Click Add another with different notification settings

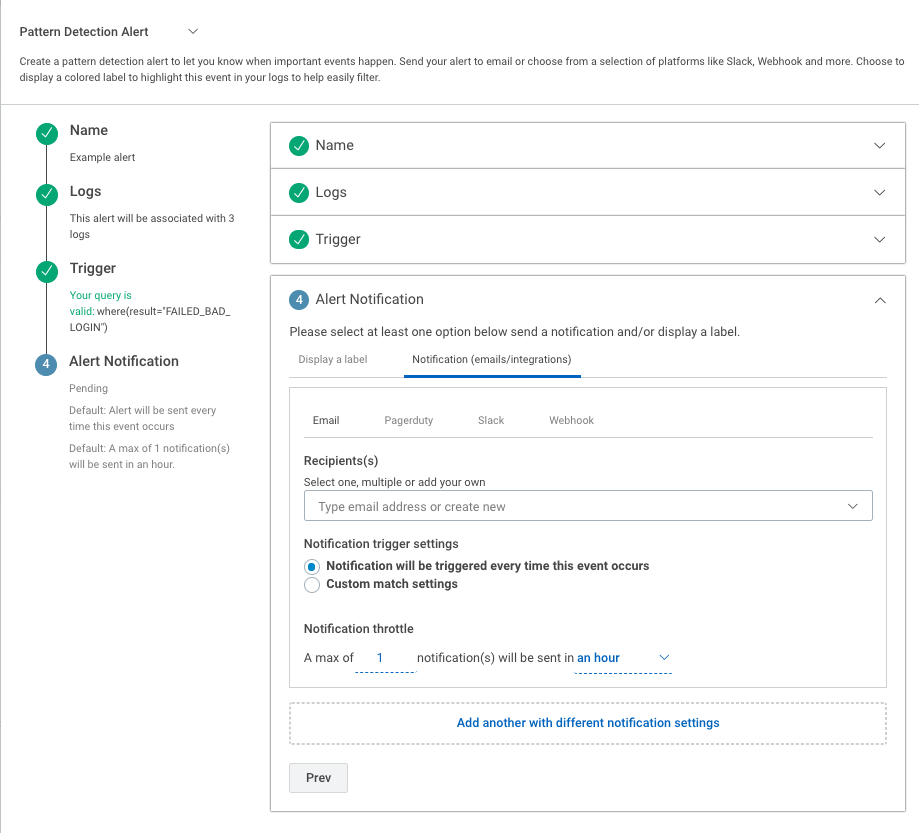pyautogui.click(x=588, y=723)
